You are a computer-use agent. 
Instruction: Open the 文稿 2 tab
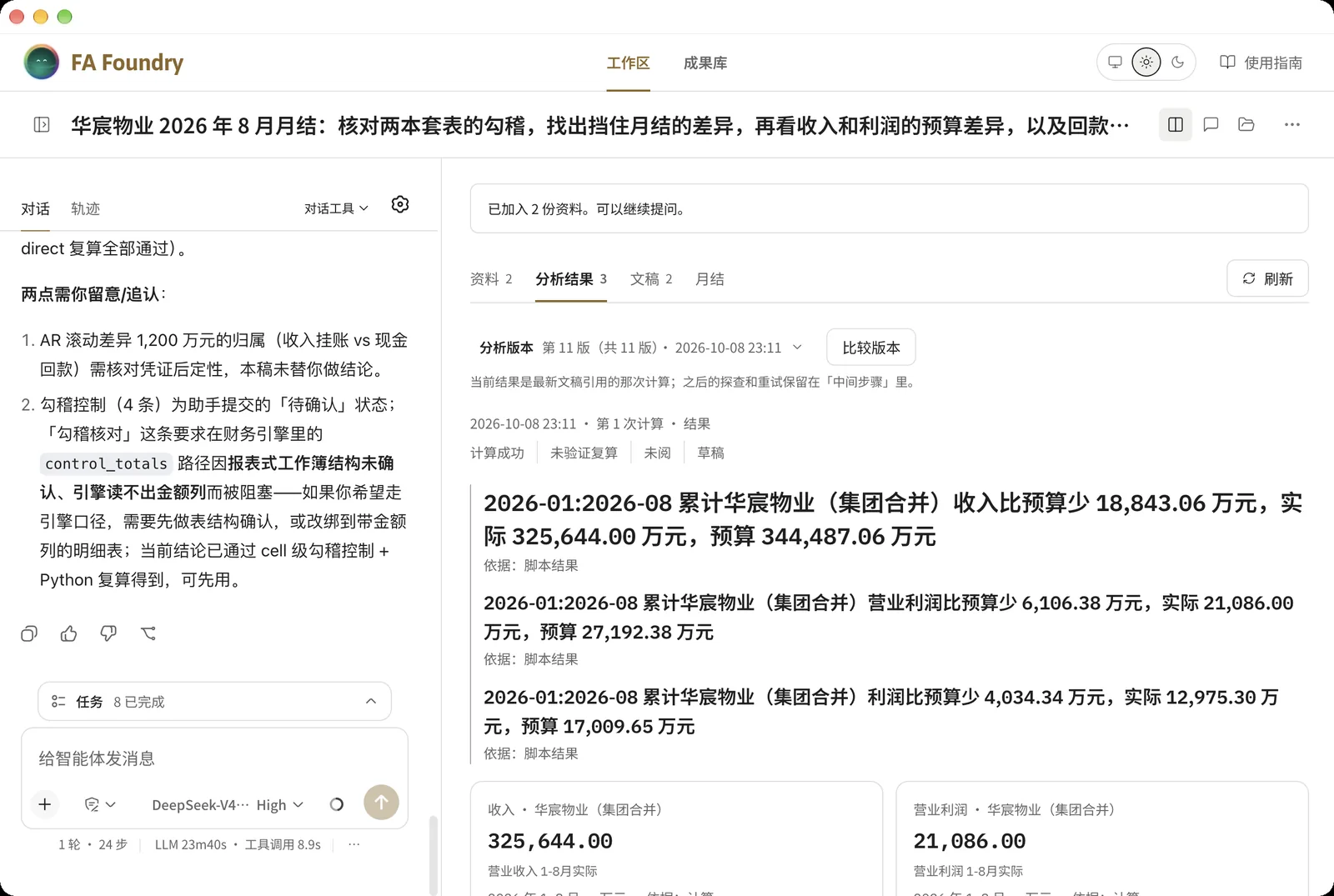pos(651,279)
